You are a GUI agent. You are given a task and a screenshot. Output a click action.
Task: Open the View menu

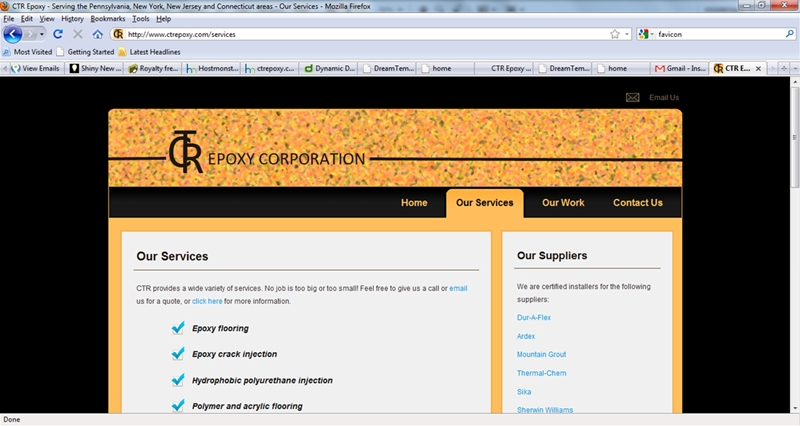(47, 19)
